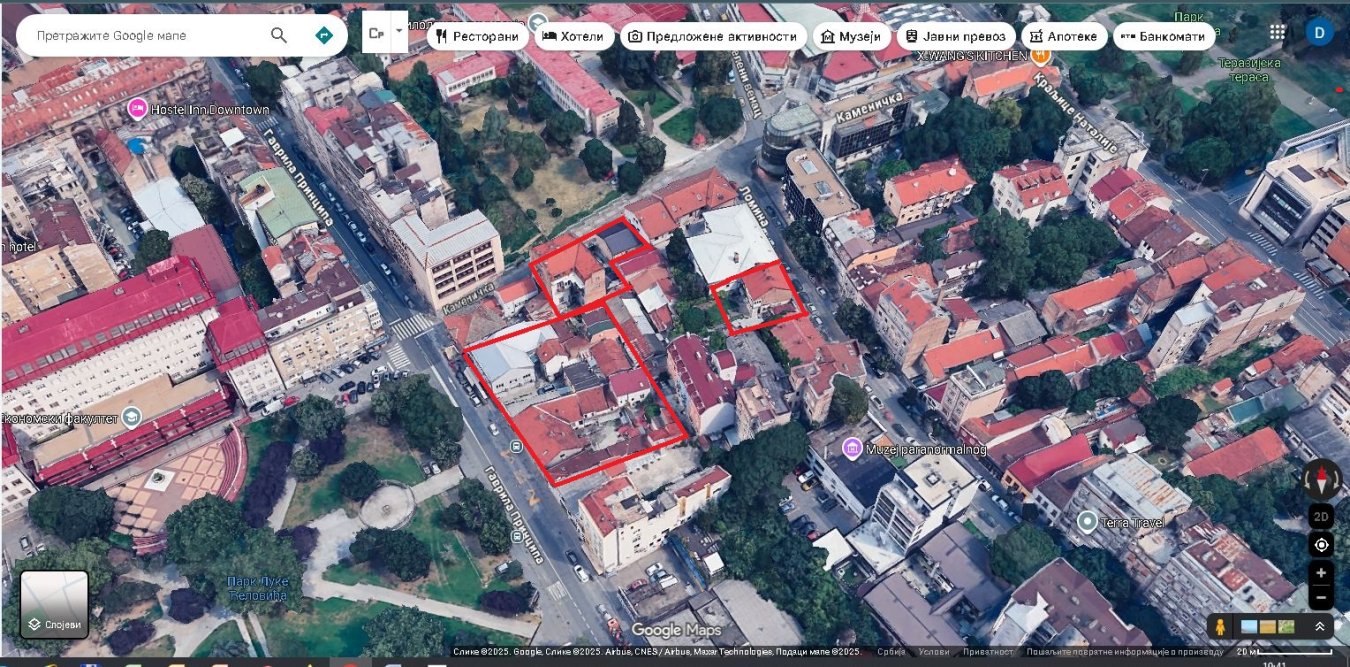Open directions with the blue arrow icon
Image resolution: width=1350 pixels, height=667 pixels.
pyautogui.click(x=323, y=36)
